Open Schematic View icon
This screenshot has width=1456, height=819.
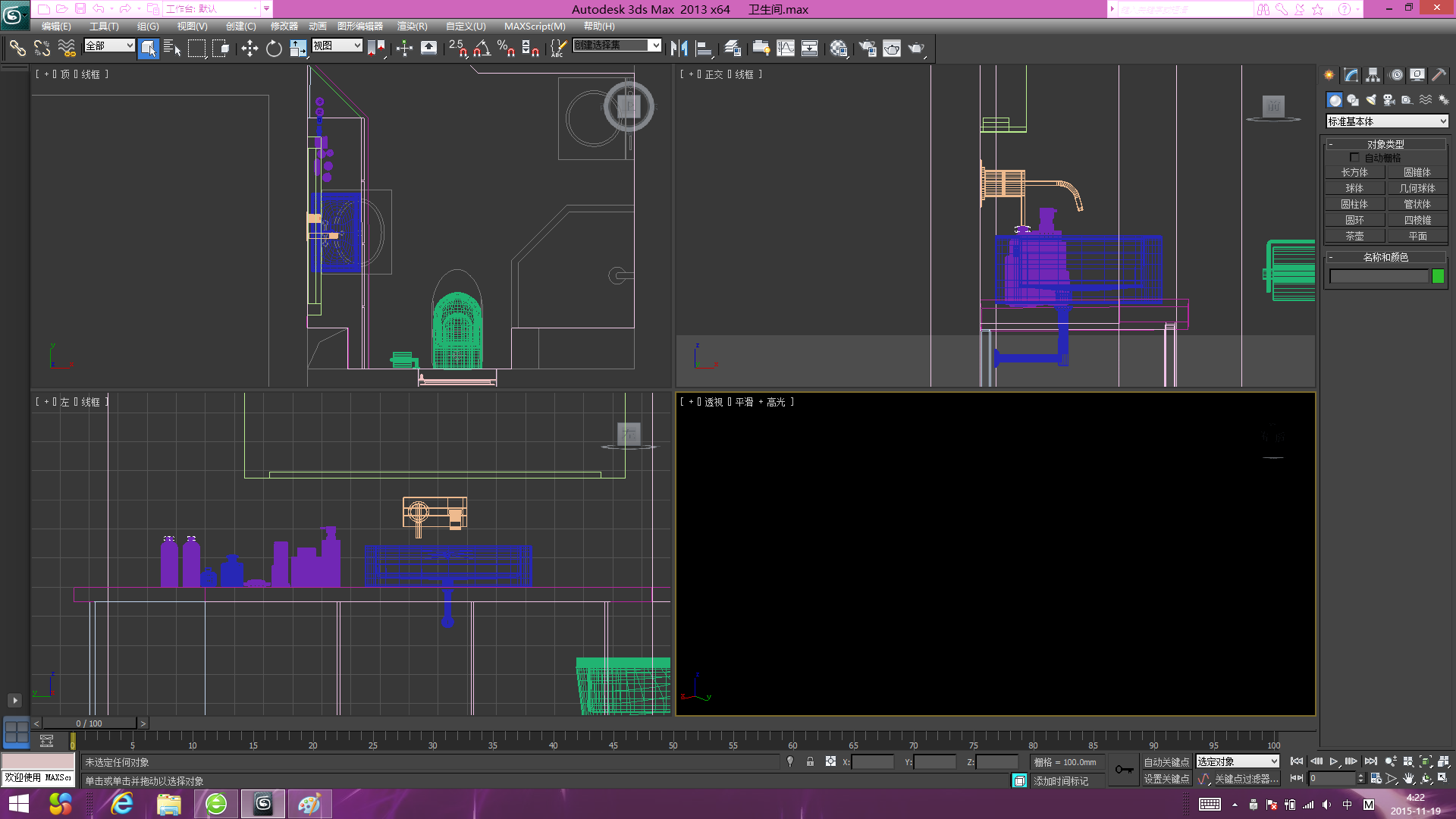(x=810, y=49)
